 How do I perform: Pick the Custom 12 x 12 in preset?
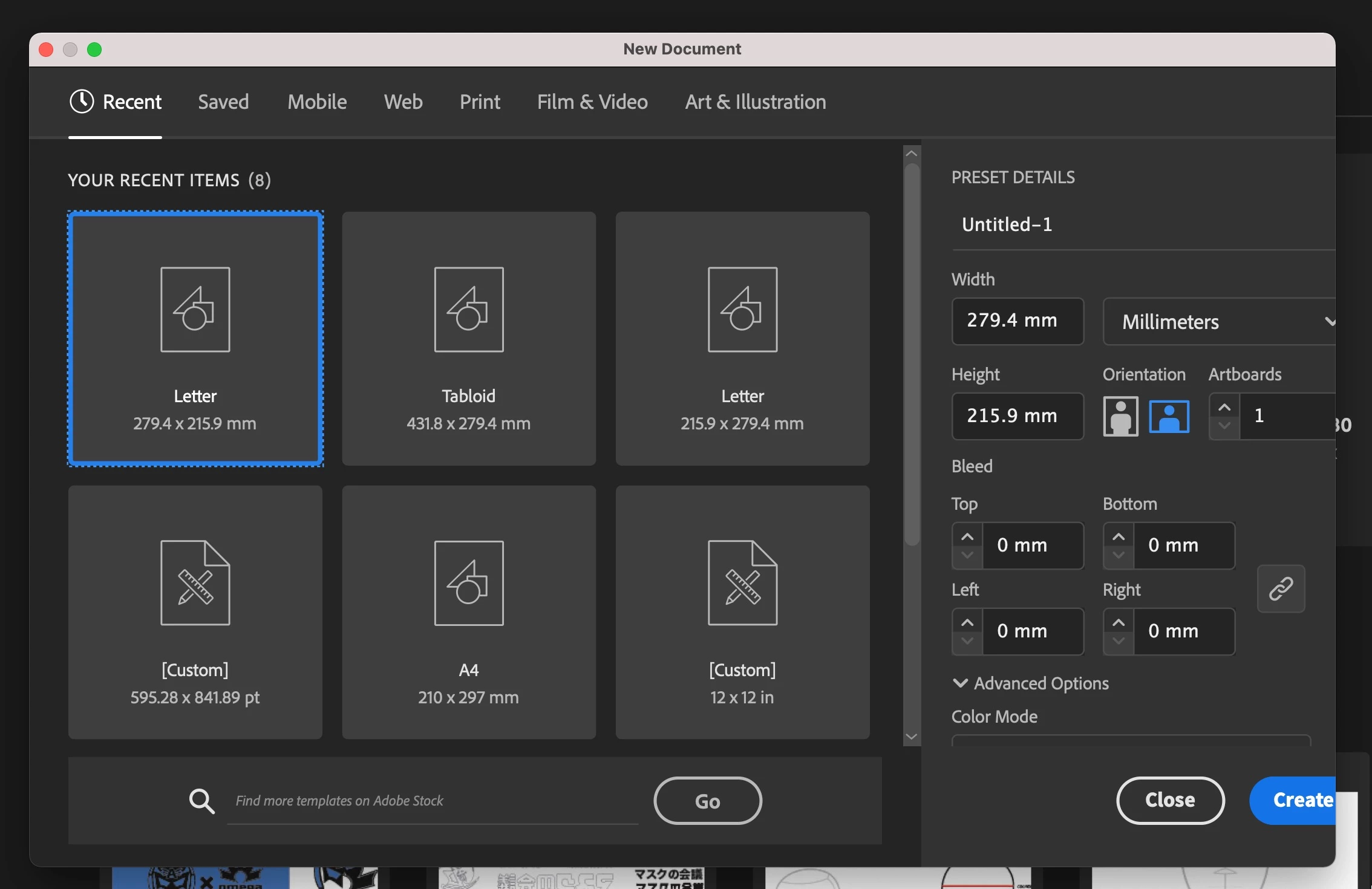click(742, 612)
